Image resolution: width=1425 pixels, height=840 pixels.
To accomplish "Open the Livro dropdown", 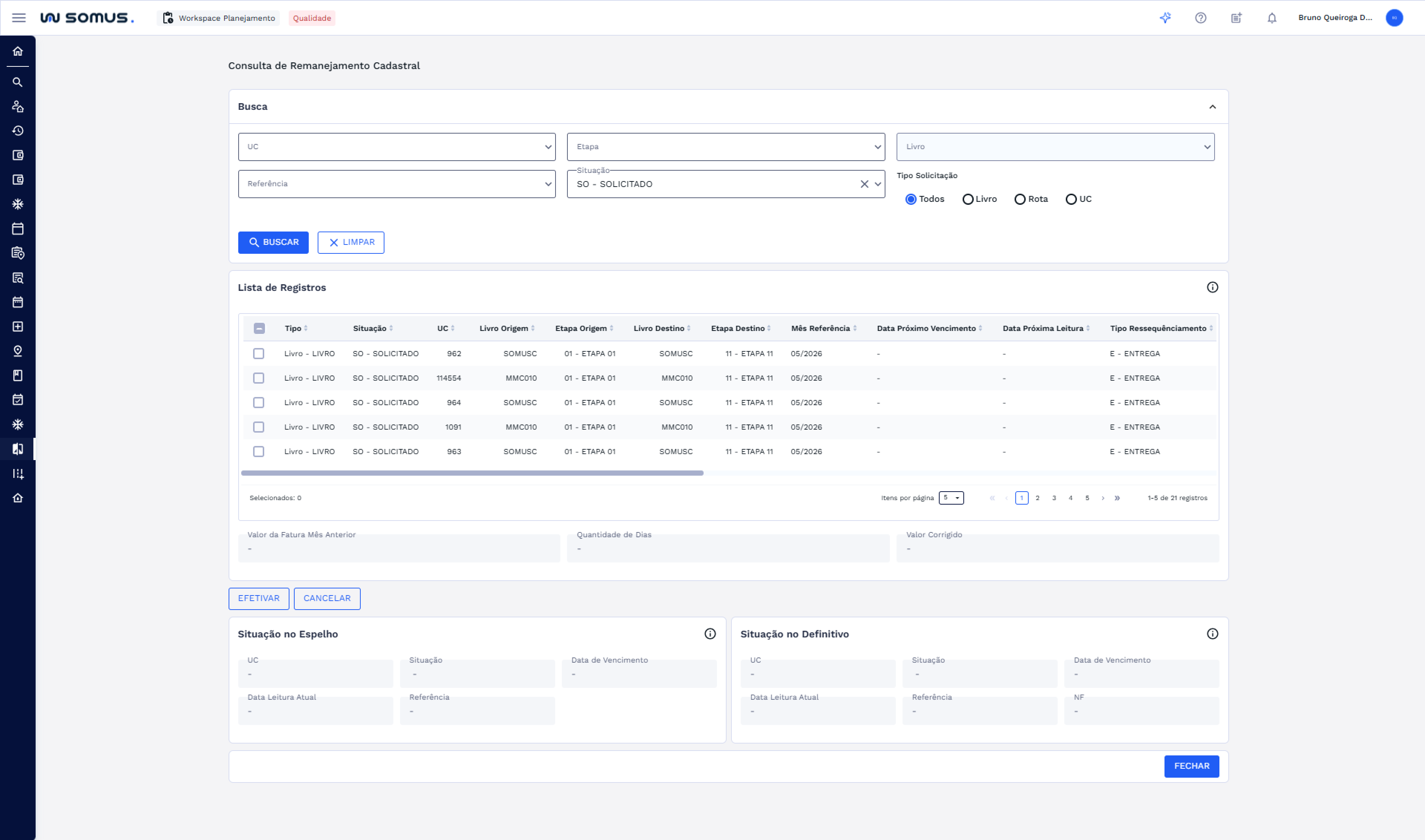I will tap(1055, 147).
